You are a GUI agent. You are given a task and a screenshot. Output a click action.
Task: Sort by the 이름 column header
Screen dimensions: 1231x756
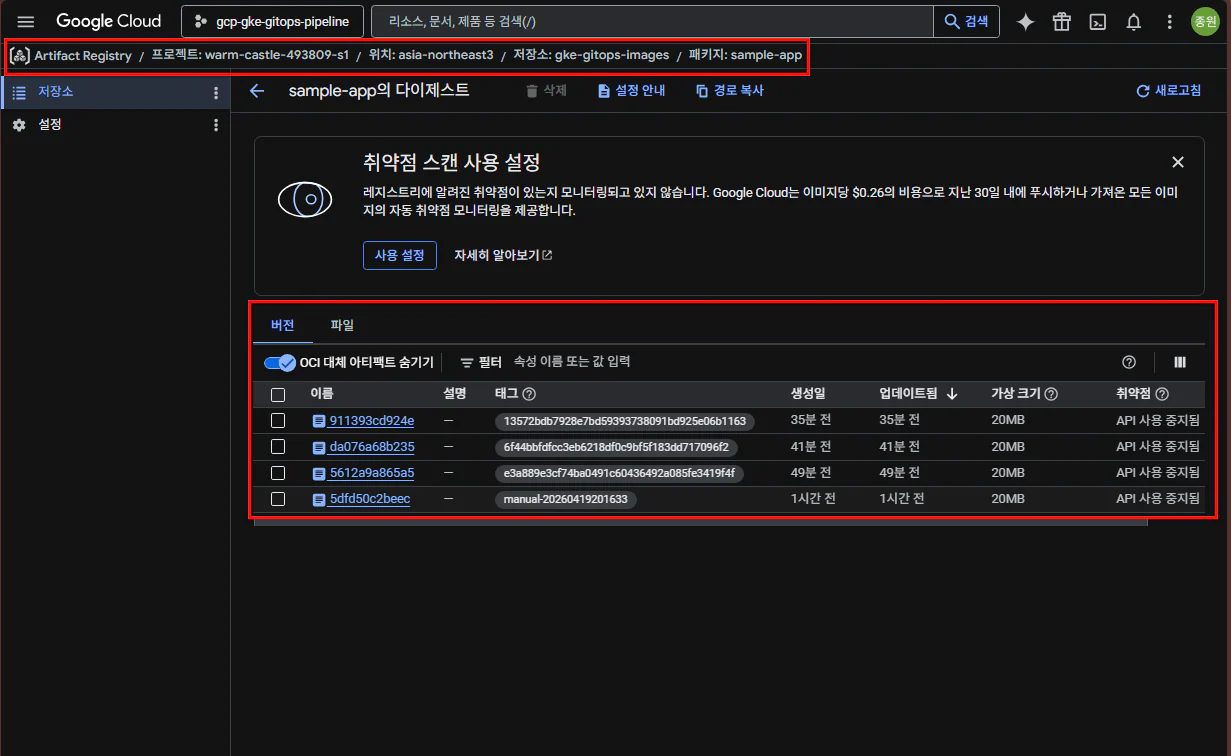pos(322,395)
